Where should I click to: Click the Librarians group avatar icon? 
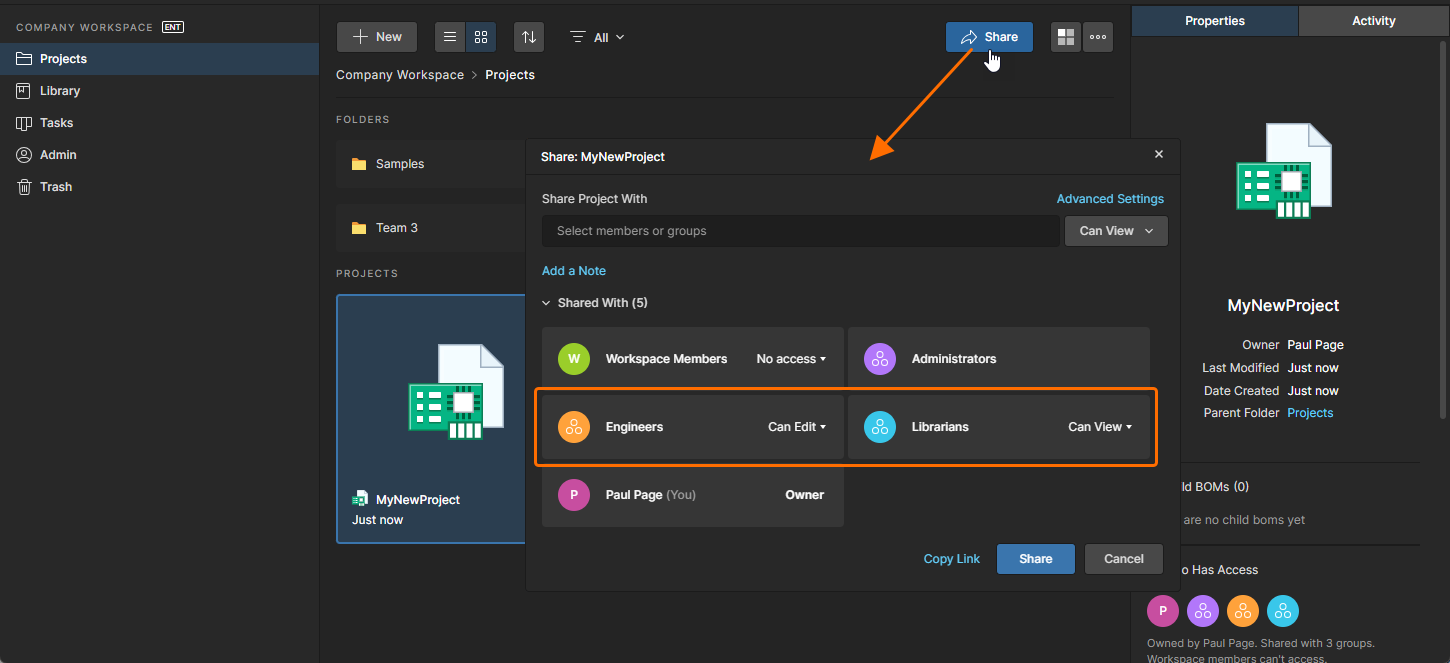click(x=880, y=427)
